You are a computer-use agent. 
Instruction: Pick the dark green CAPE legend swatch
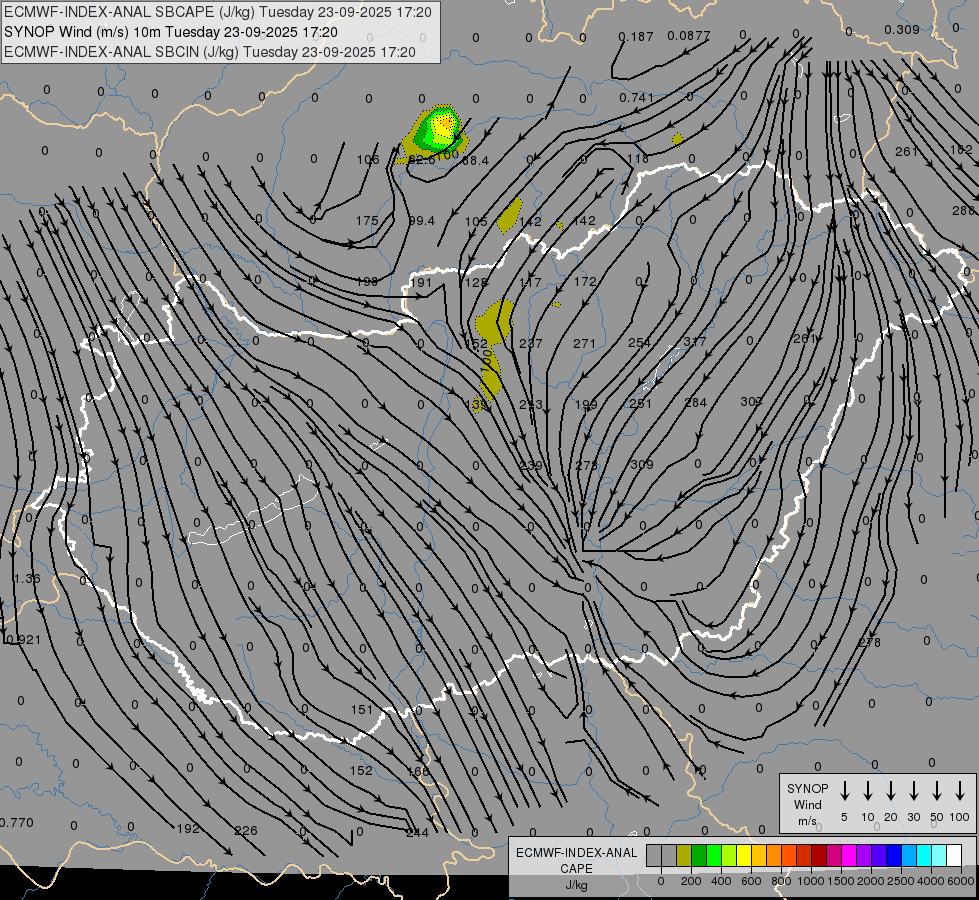pos(699,856)
